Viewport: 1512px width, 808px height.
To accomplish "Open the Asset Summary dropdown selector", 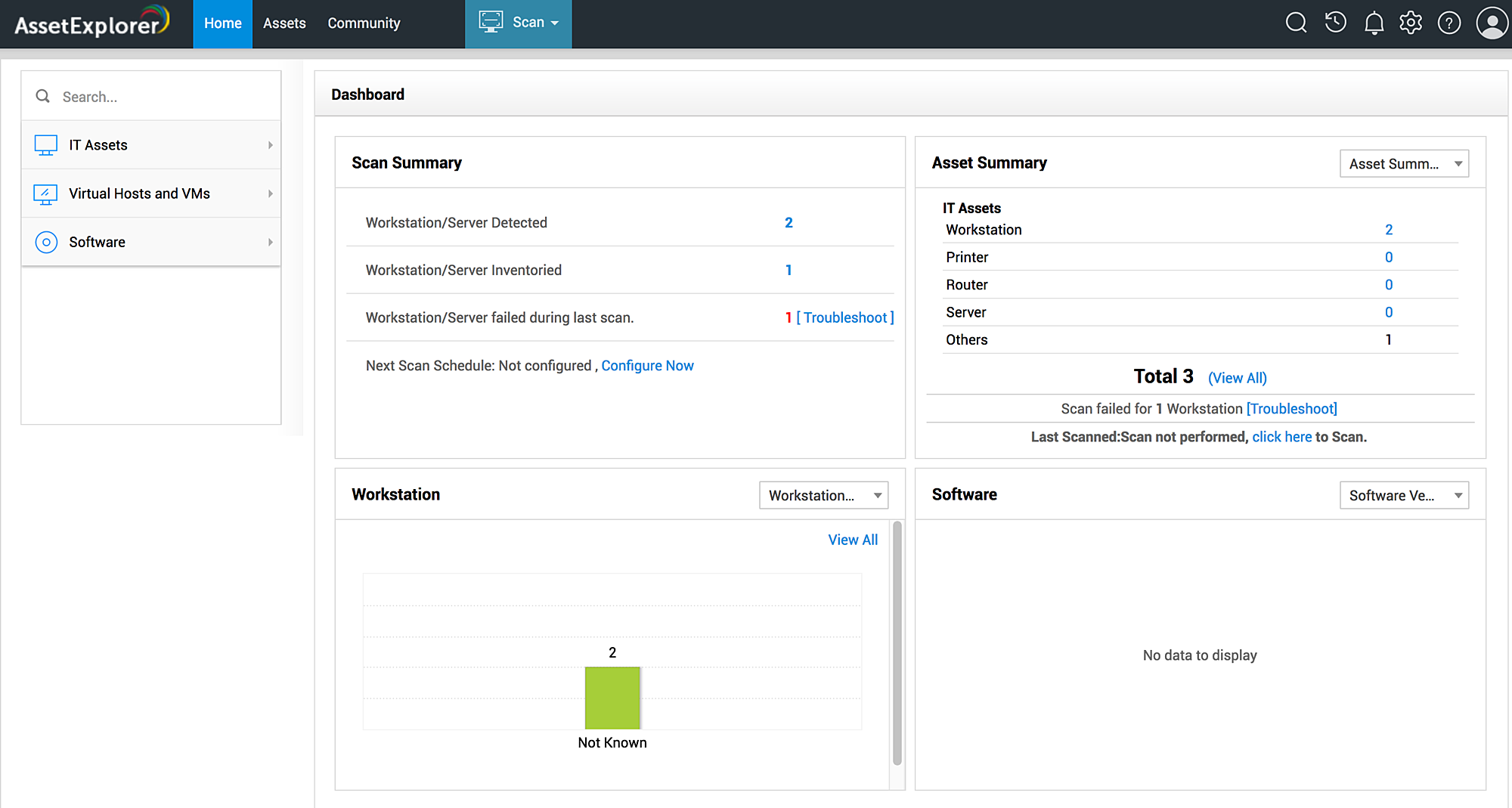I will click(1404, 163).
